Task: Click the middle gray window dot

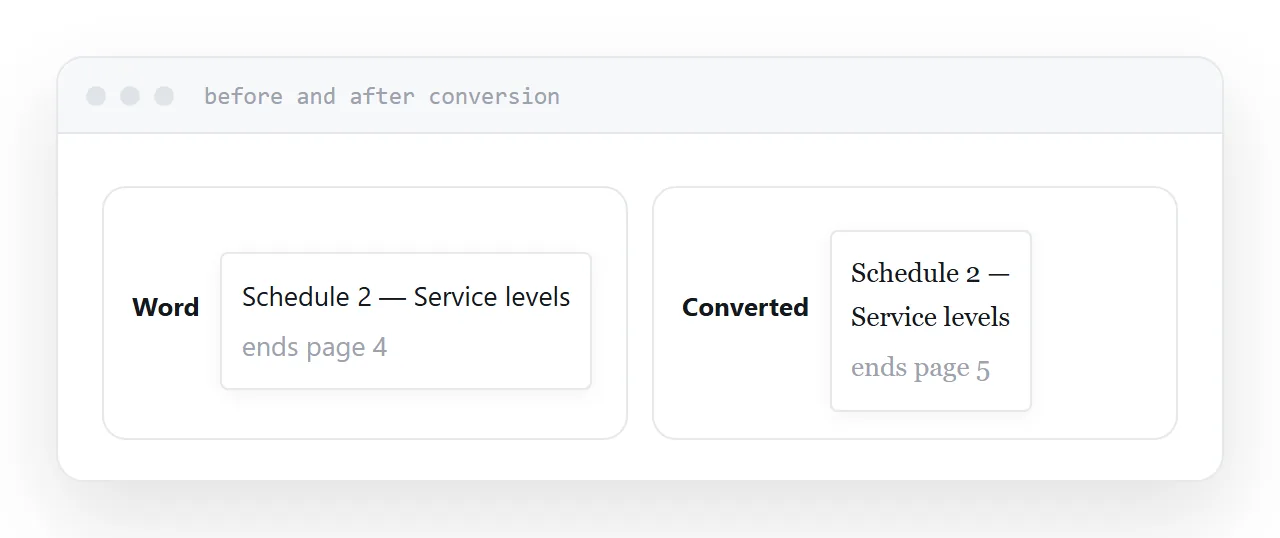Action: 130,96
